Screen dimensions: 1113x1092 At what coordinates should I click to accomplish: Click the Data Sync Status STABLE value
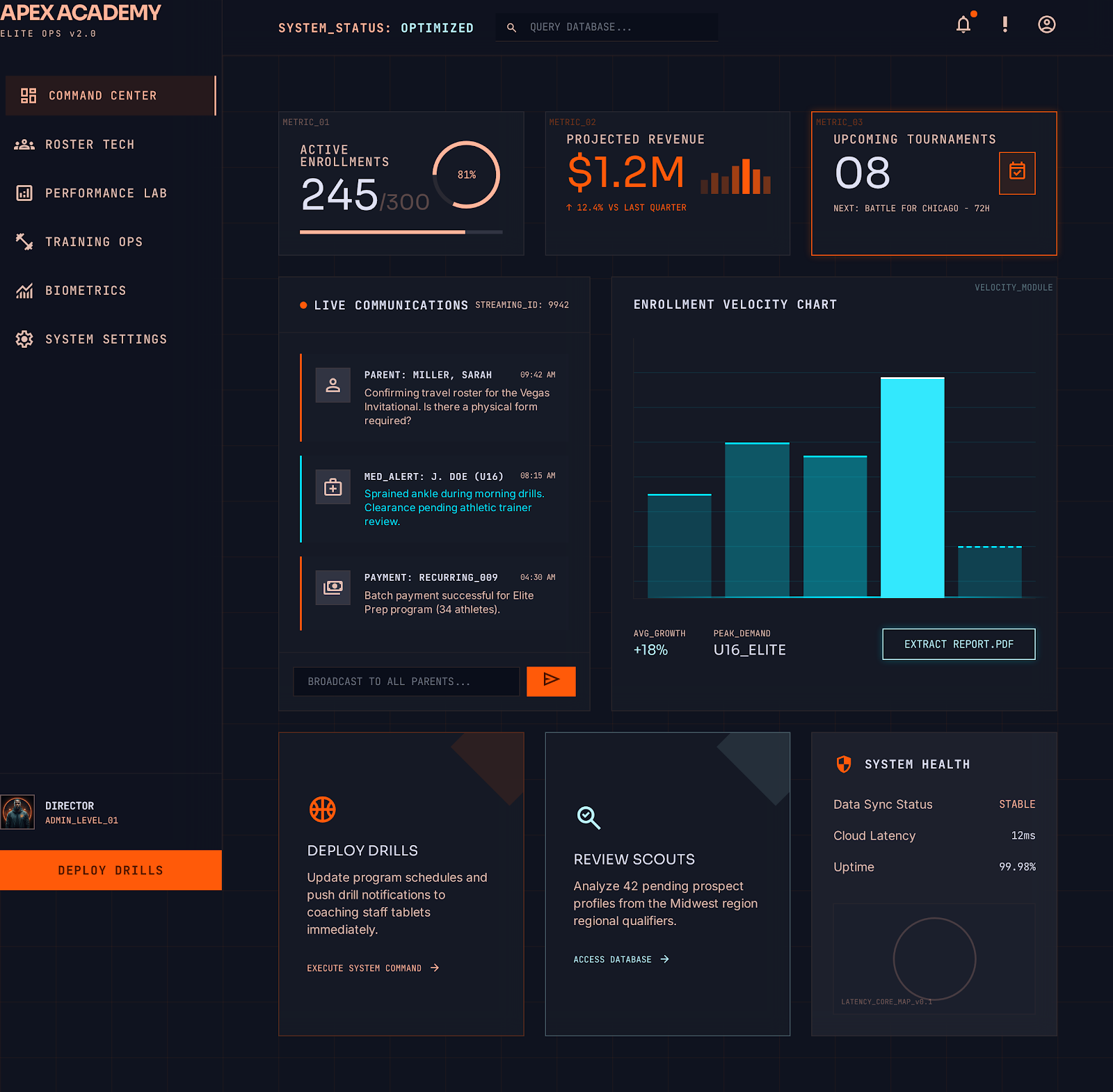(1017, 804)
